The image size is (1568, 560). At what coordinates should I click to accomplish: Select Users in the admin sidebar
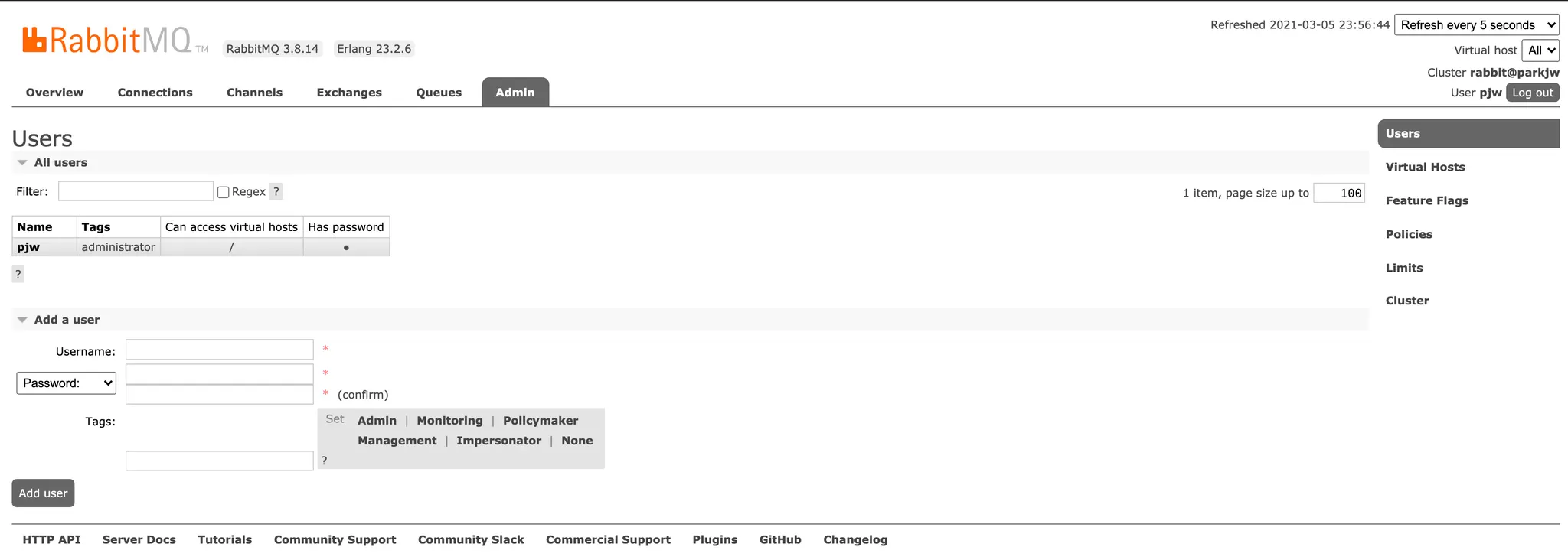[x=1468, y=134]
